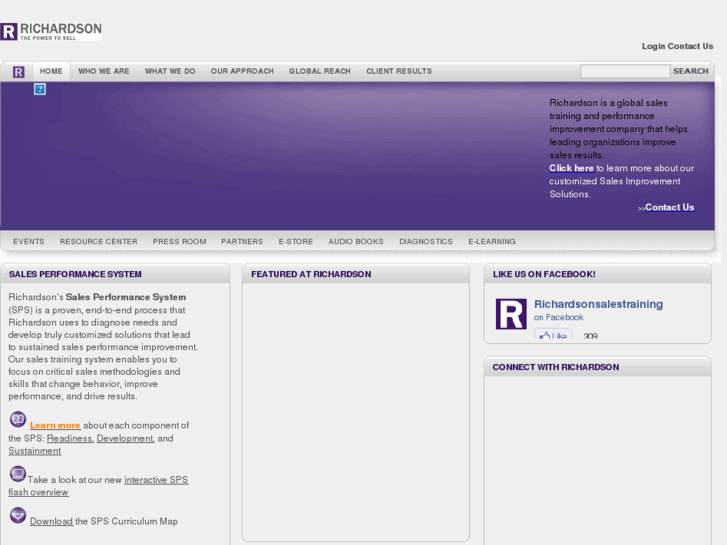The image size is (727, 545).
Task: Click the purple interactive SPS screen icon
Action: [18, 474]
